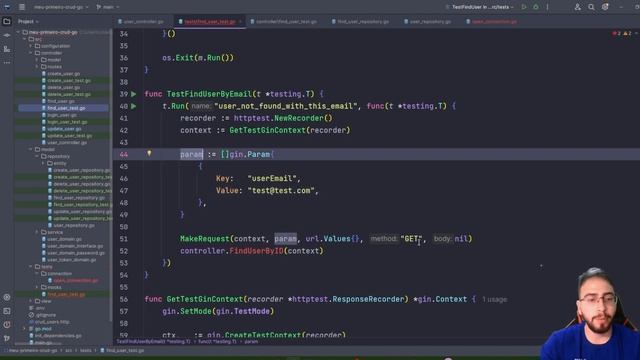Open the run configuration selector dropdown
This screenshot has height=360, width=640.
click(480, 7)
